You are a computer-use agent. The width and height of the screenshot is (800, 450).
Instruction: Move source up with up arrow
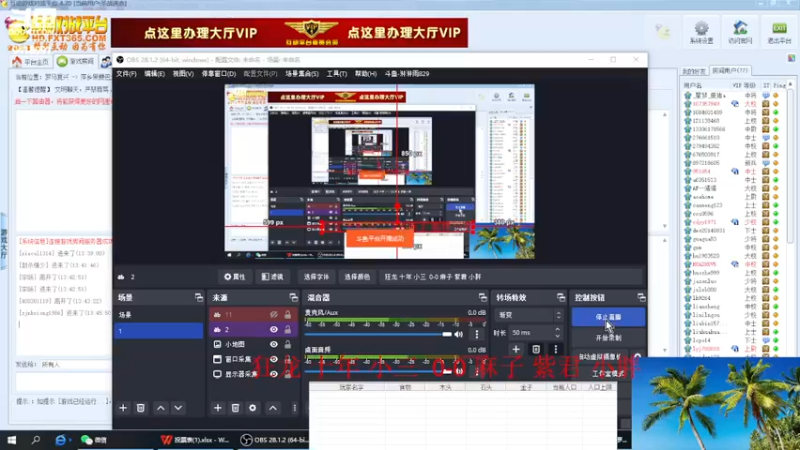click(273, 408)
